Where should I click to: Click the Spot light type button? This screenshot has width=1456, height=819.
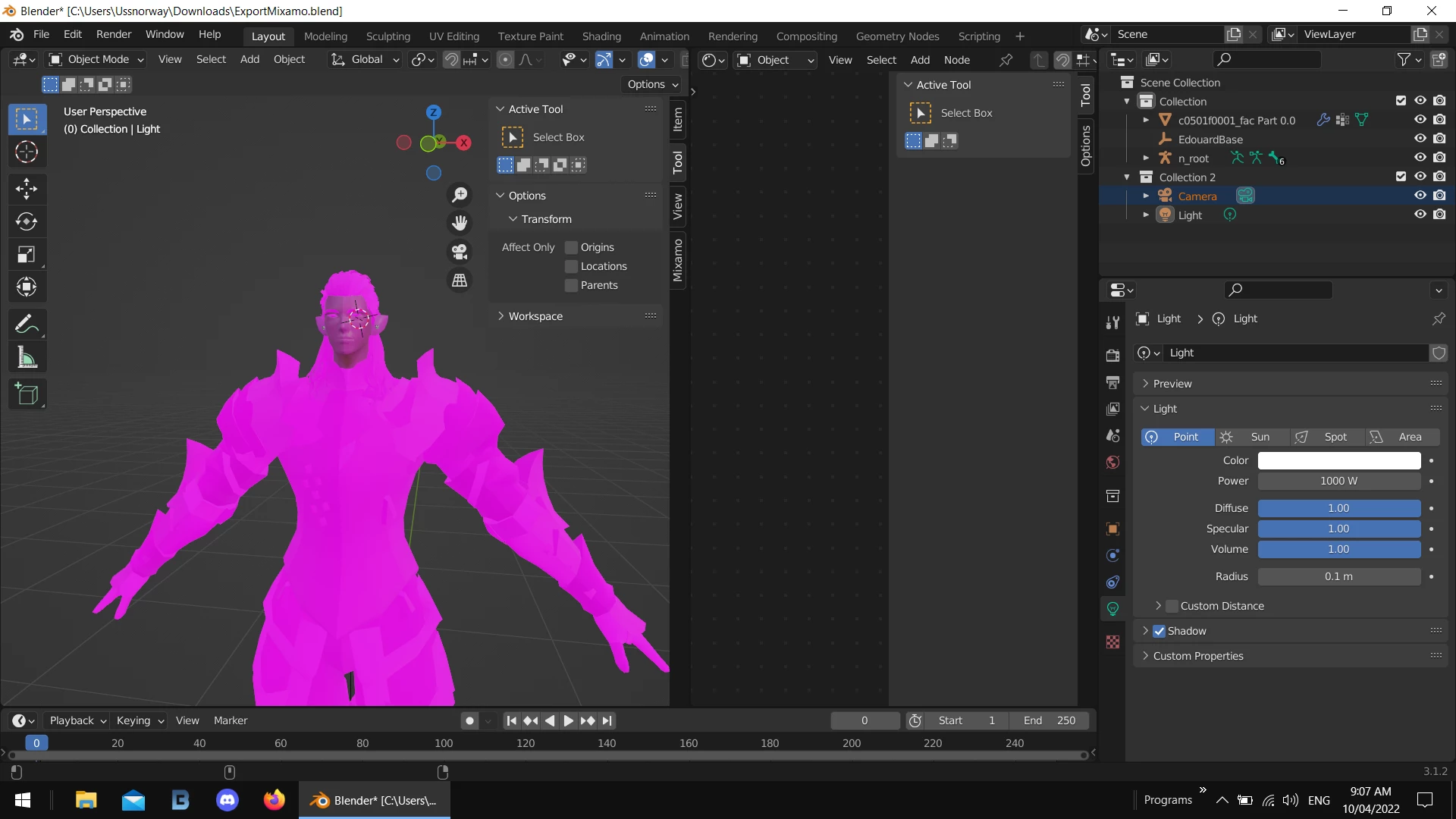coord(1326,437)
